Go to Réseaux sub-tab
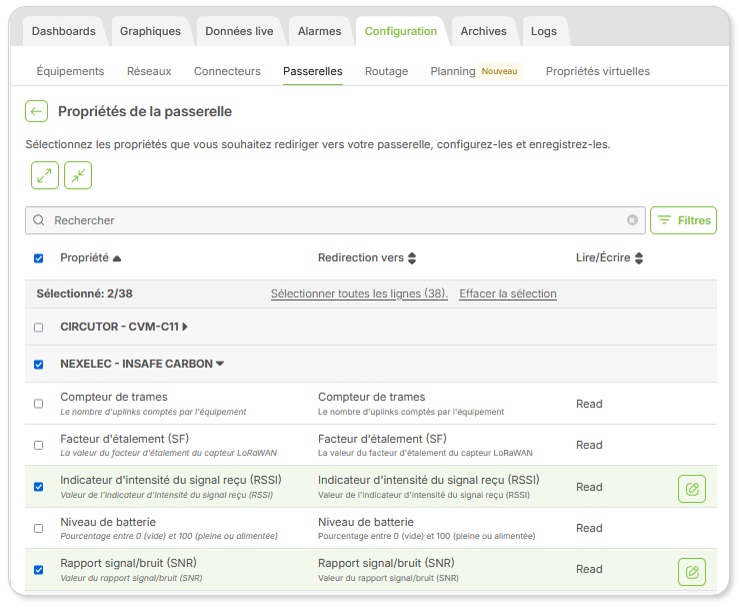The height and width of the screenshot is (608, 739). [x=149, y=71]
